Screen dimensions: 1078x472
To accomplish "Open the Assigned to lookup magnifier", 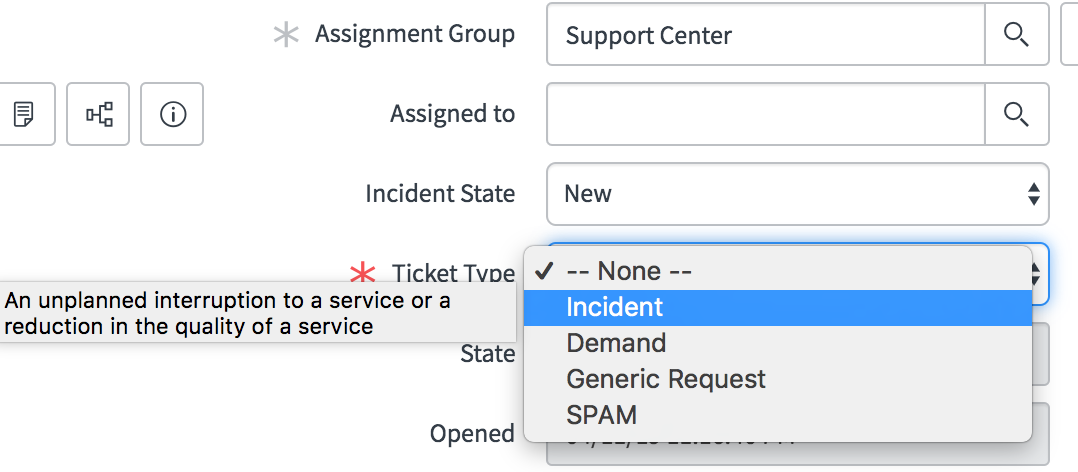I will coord(1017,114).
